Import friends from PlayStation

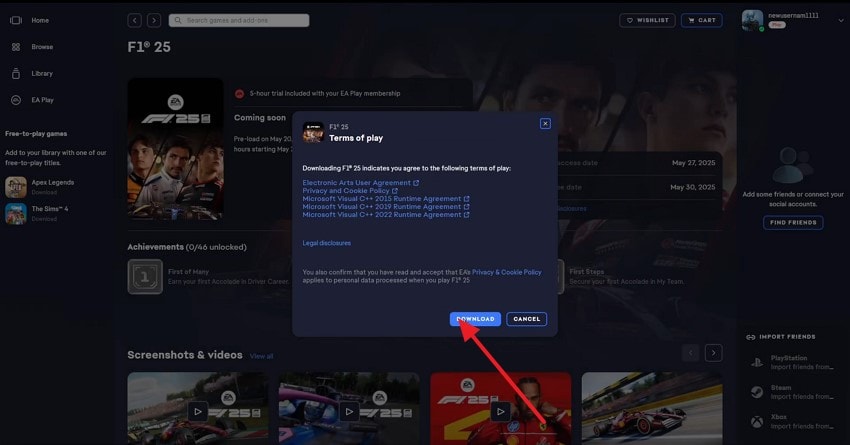tap(793, 363)
